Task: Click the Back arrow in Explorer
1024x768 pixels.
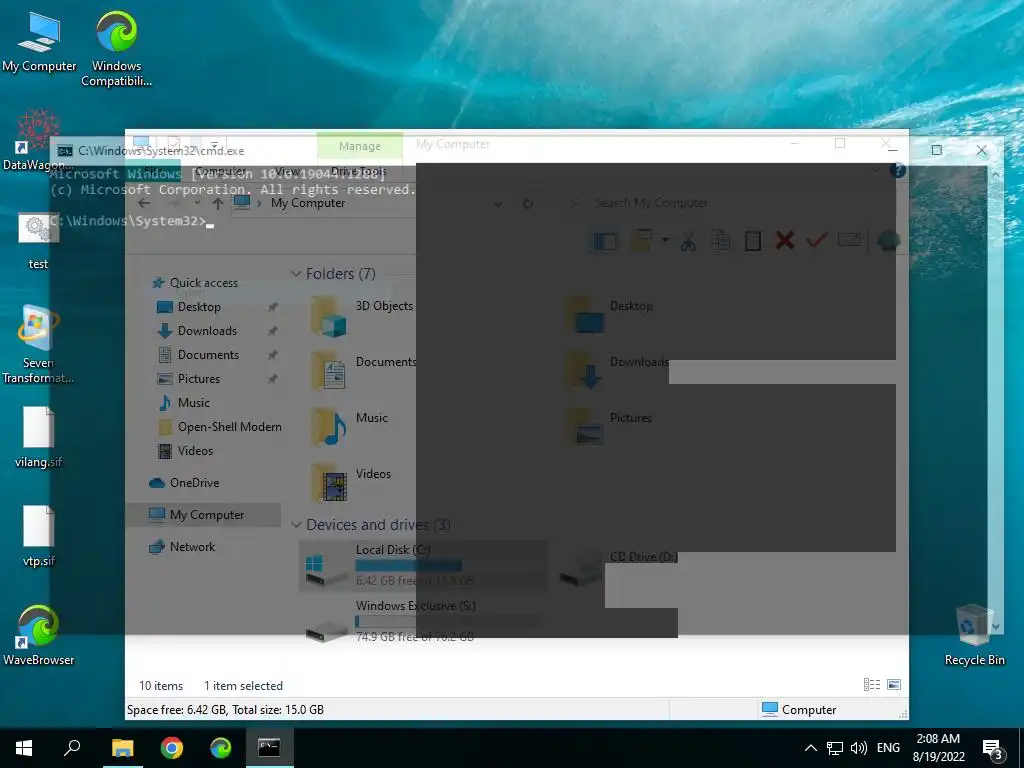Action: coord(144,203)
